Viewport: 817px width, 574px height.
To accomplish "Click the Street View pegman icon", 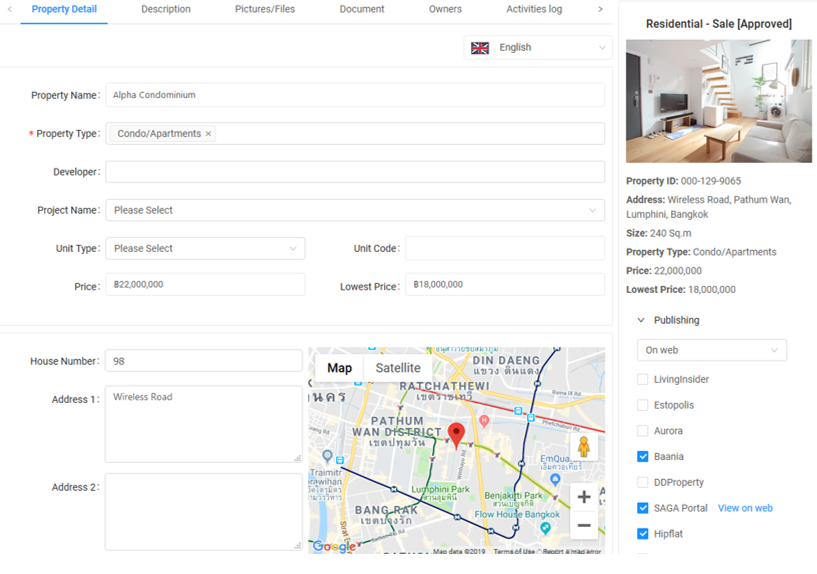I will tap(583, 447).
